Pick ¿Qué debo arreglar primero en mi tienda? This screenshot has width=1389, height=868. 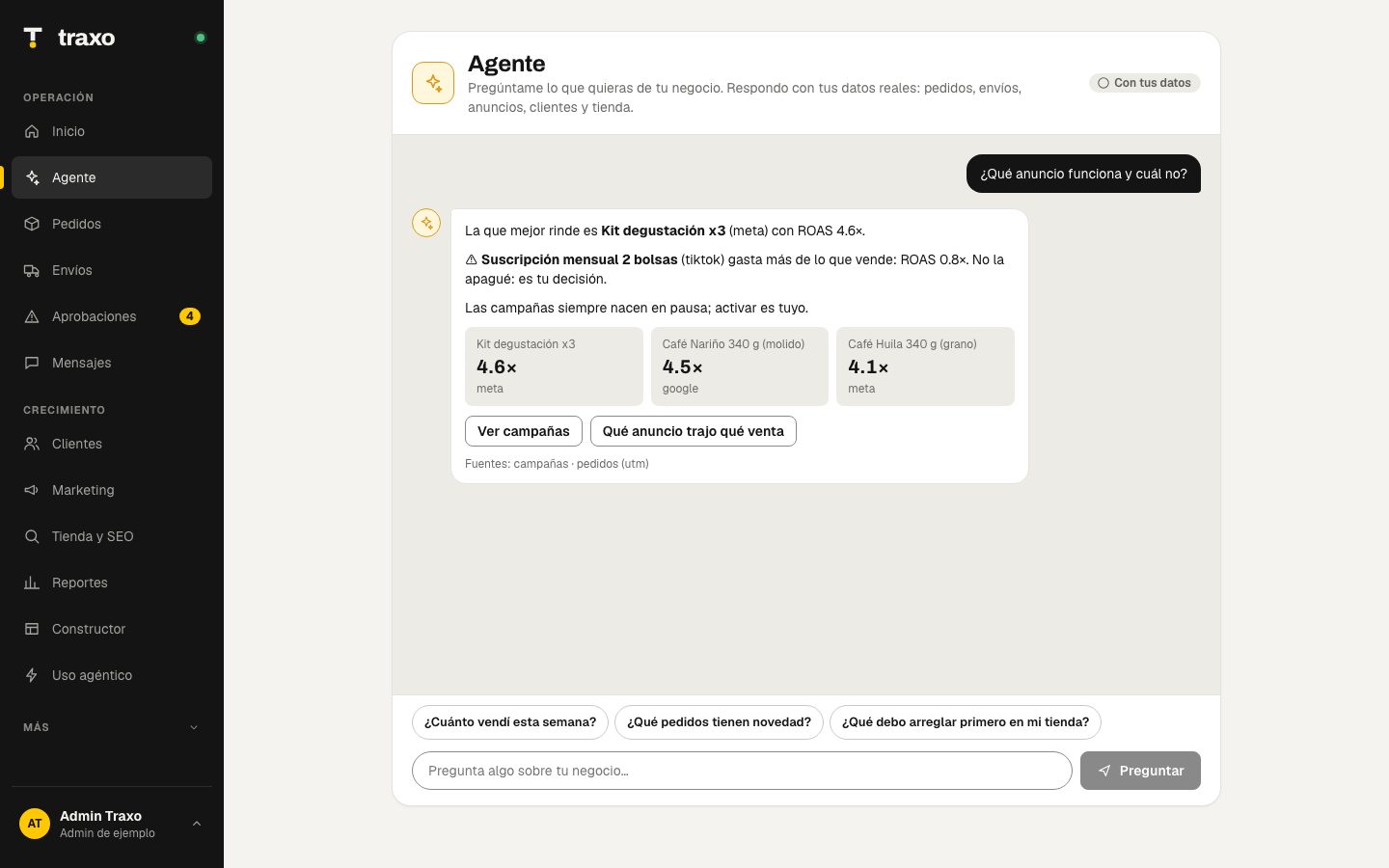tap(966, 722)
